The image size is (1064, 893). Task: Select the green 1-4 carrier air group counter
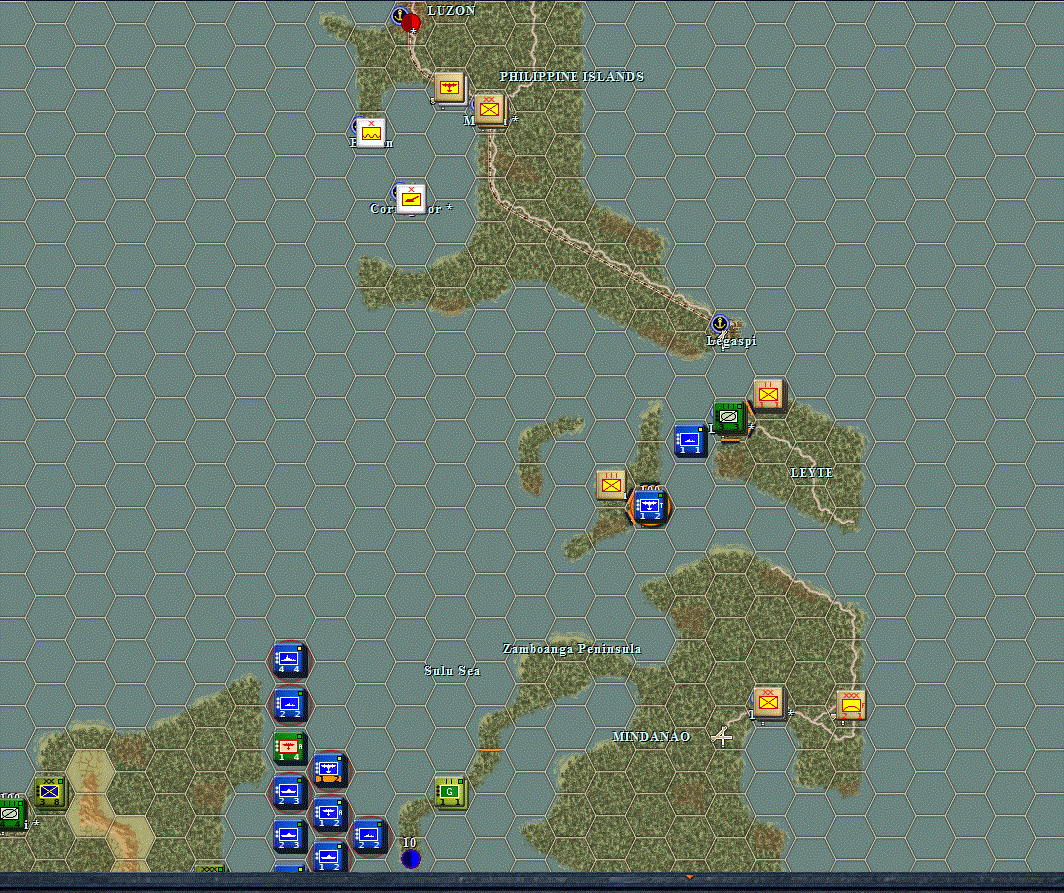point(289,748)
